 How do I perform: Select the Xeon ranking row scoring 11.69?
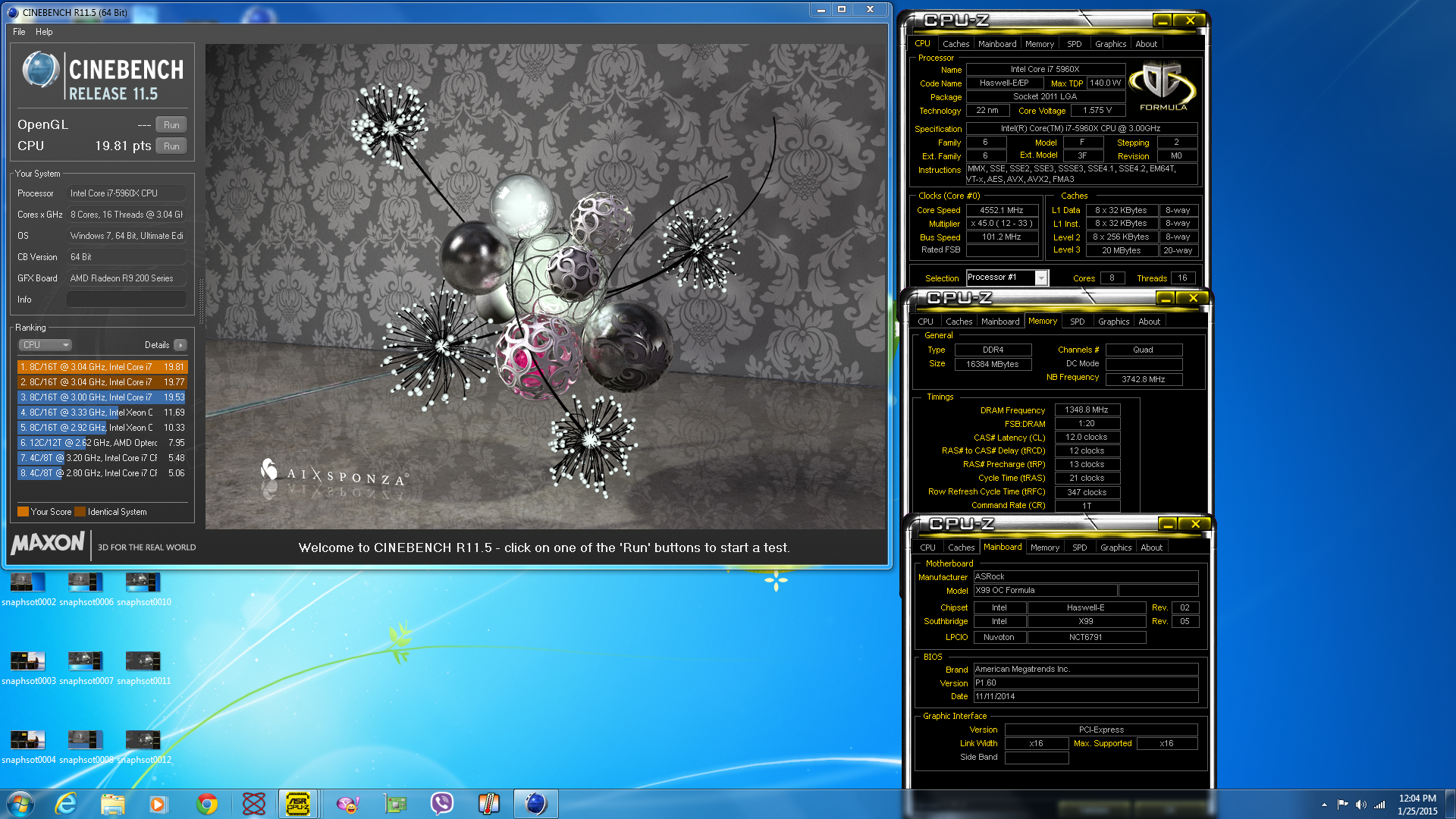pos(102,413)
